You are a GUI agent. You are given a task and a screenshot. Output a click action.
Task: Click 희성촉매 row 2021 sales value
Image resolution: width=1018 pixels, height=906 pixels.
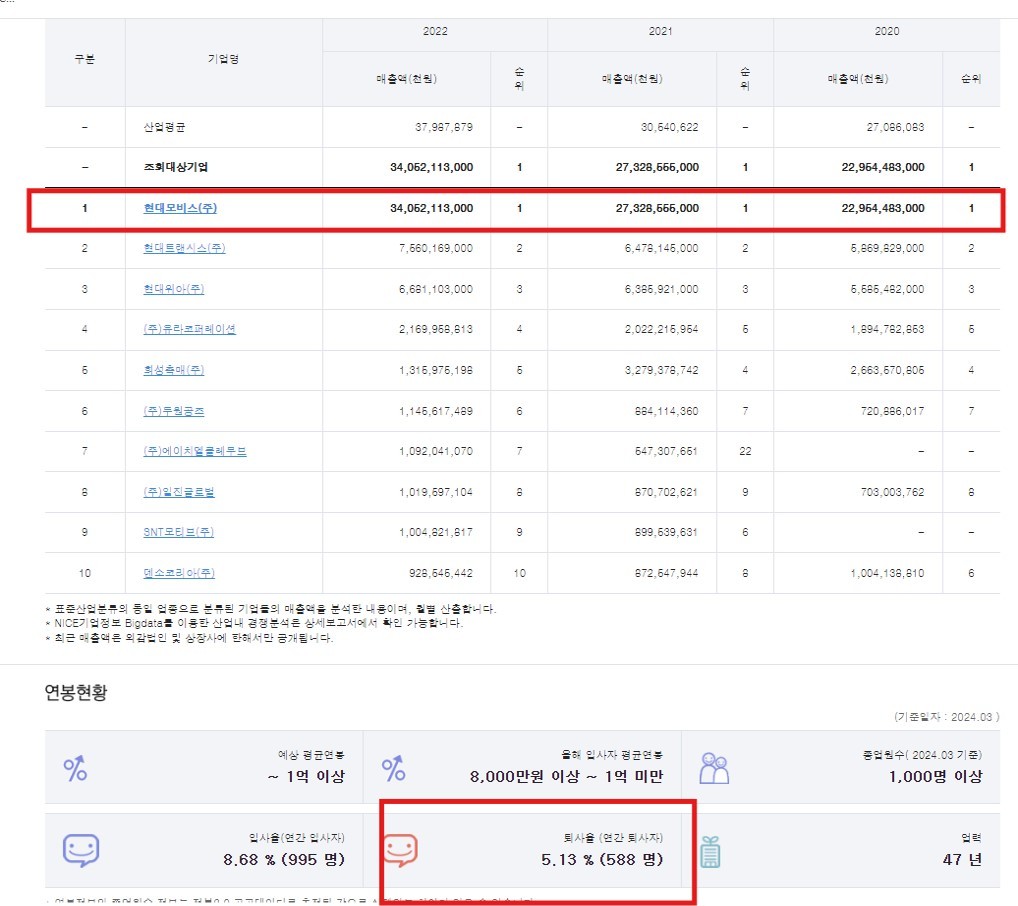coord(662,370)
